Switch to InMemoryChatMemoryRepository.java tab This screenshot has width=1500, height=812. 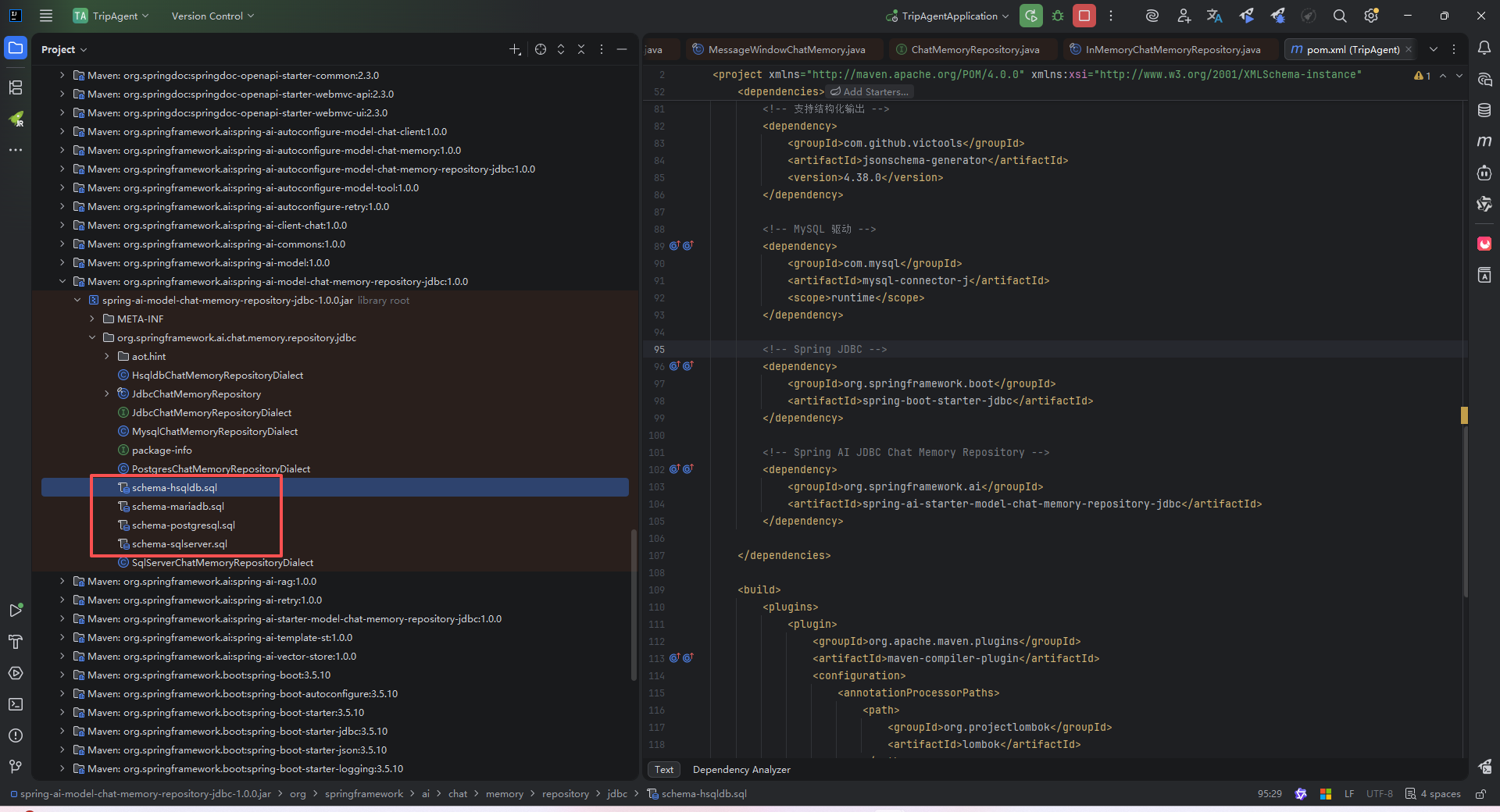(x=1173, y=49)
